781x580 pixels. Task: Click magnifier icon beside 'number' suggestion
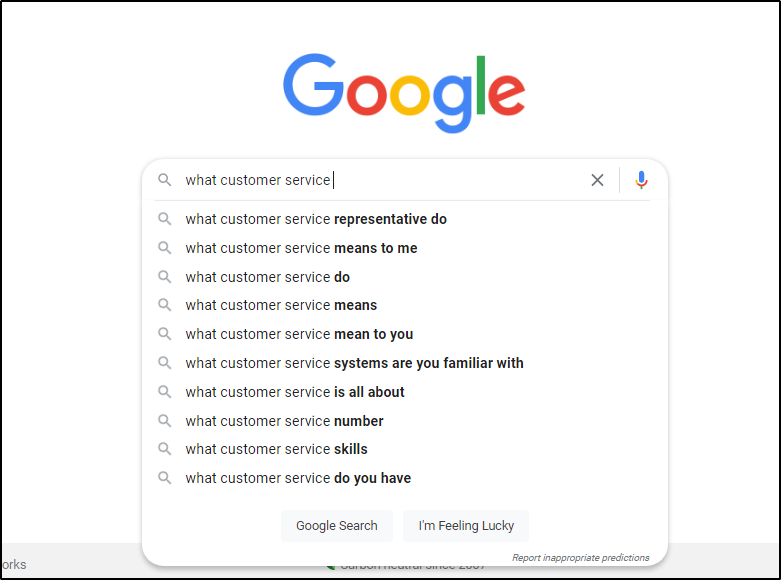[x=165, y=421]
